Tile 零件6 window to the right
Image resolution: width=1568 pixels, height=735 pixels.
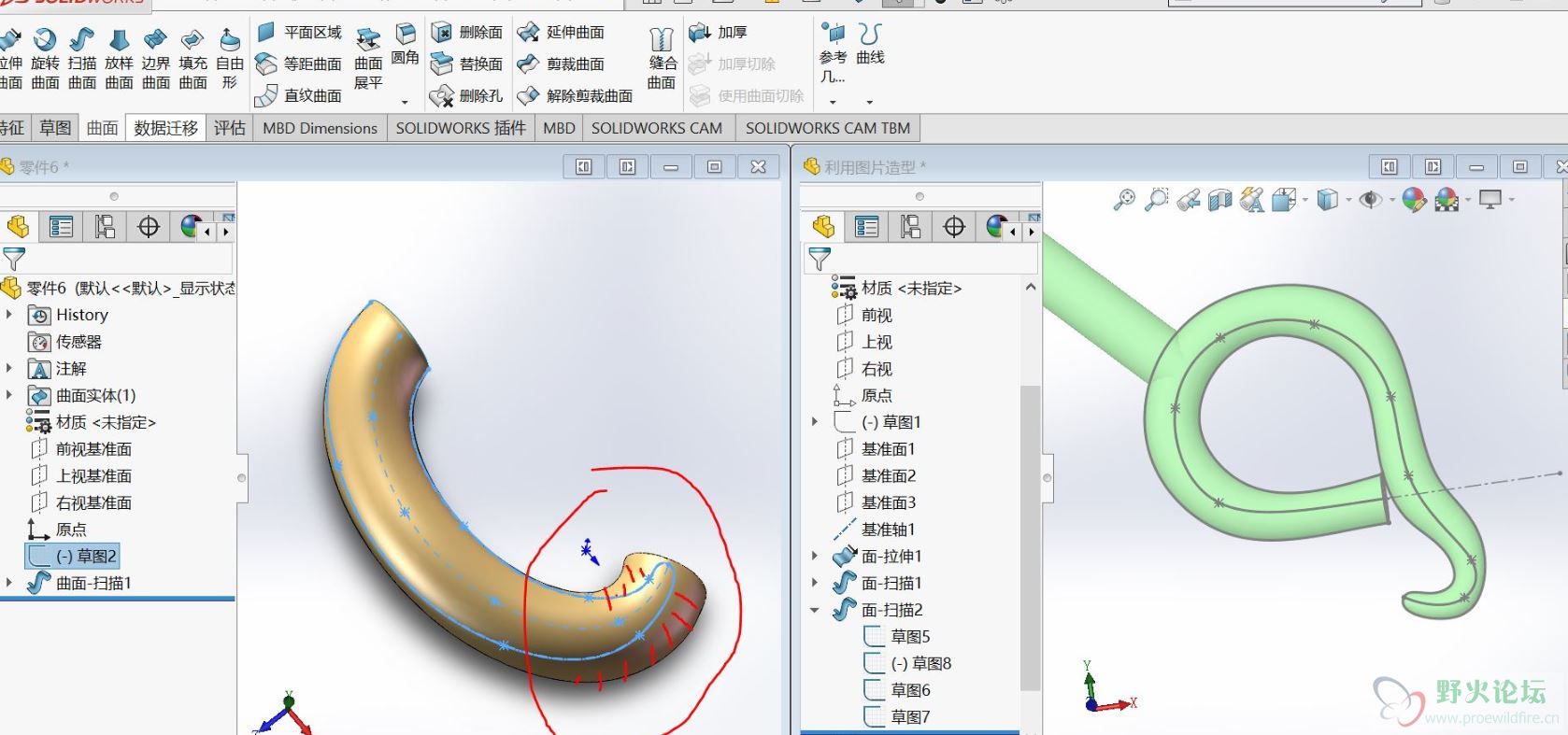coord(627,166)
